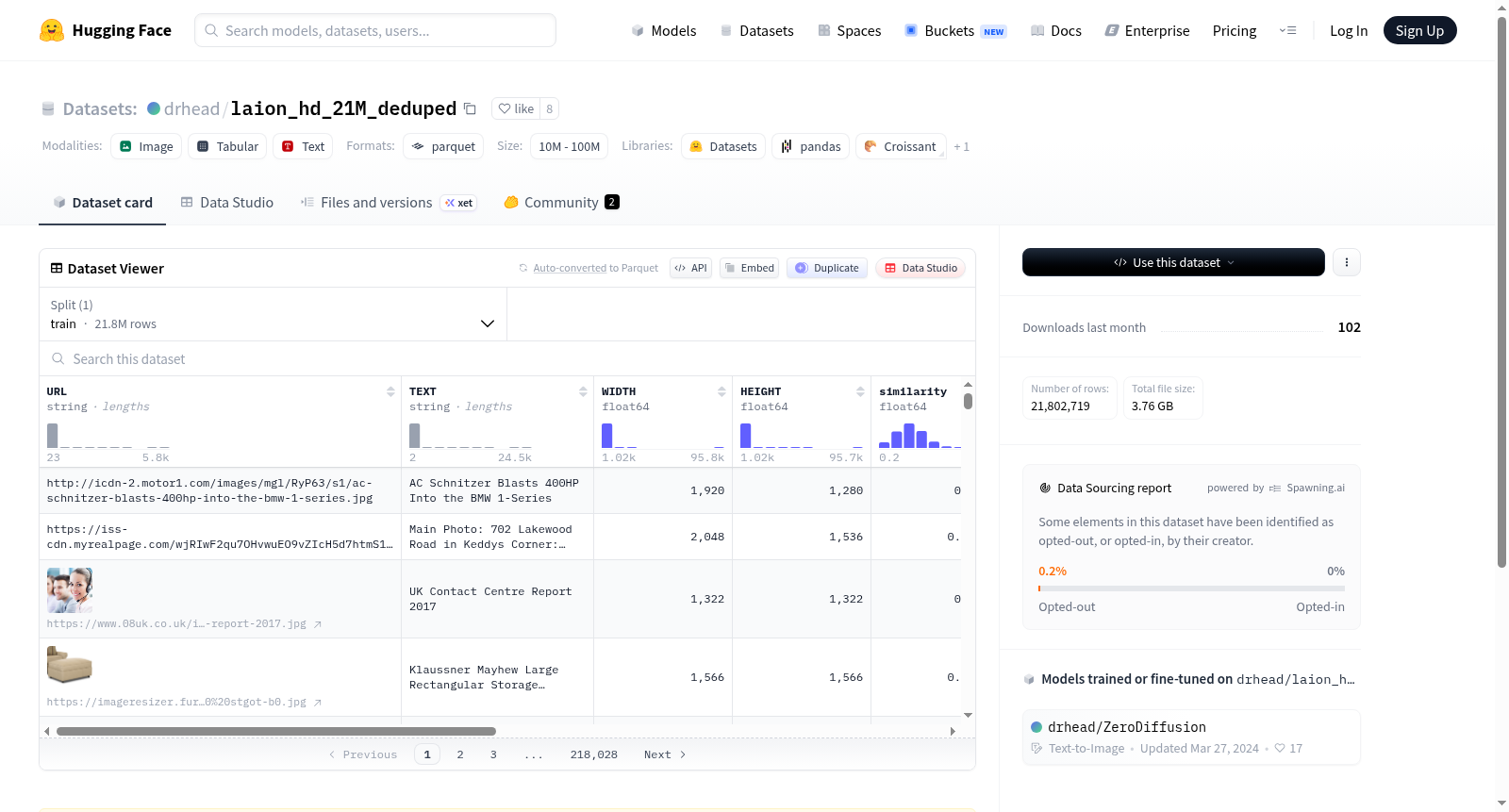Select the Croissant library tag
The width and height of the screenshot is (1509, 812).
pyautogui.click(x=901, y=146)
